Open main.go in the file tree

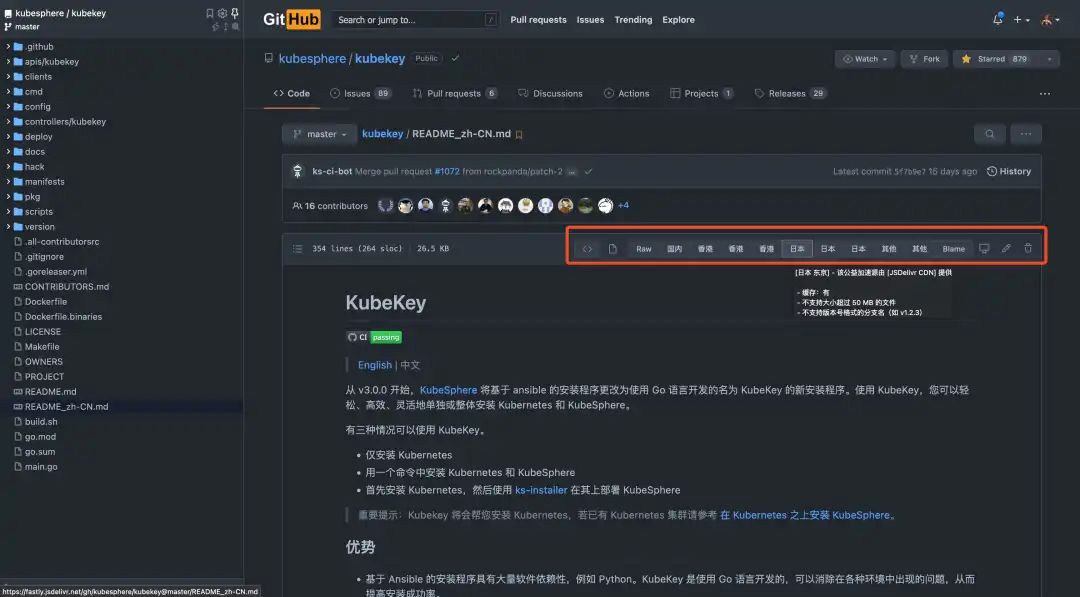(x=36, y=467)
